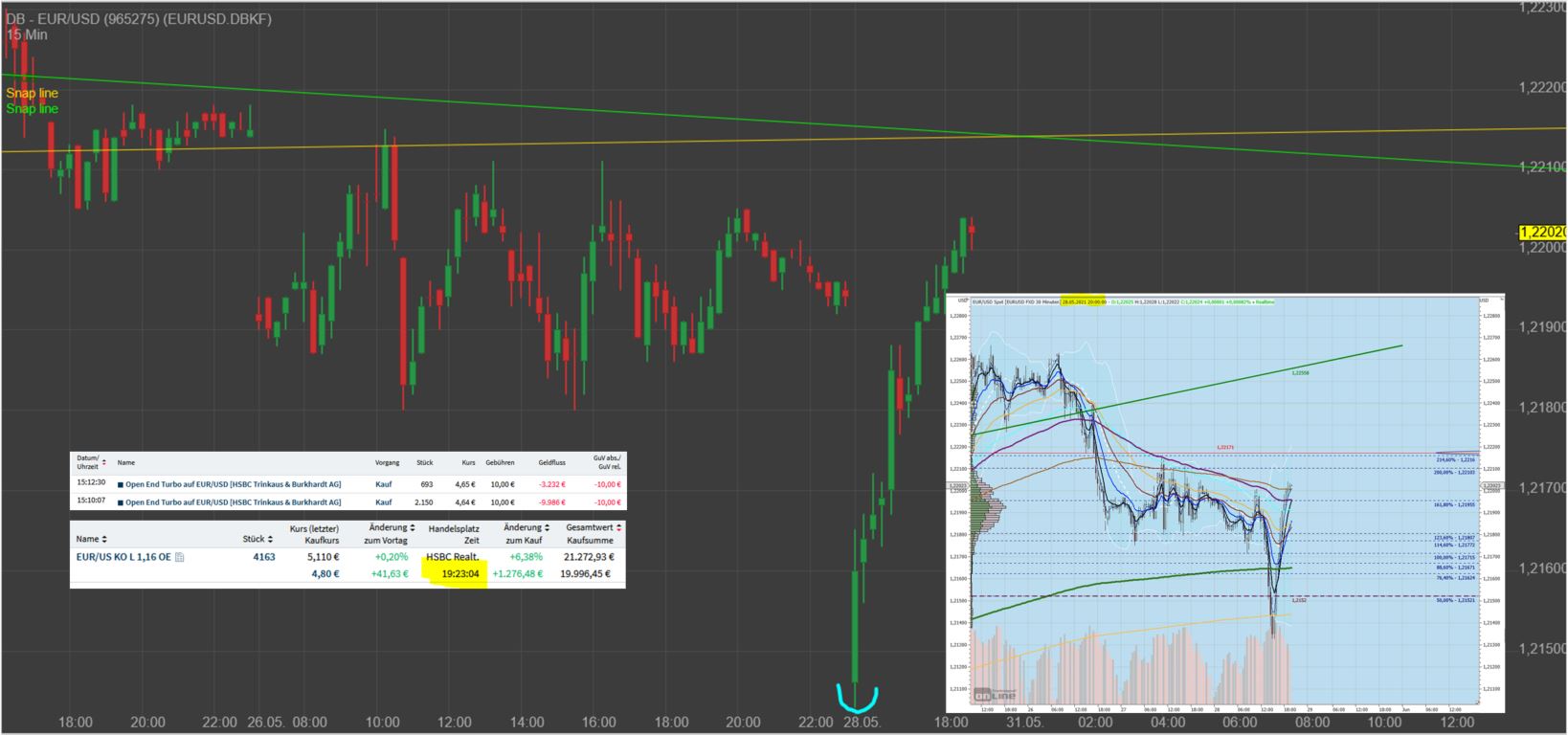1568x735 pixels.
Task: Click Kauf in the 15:12:30 row
Action: click(x=383, y=485)
